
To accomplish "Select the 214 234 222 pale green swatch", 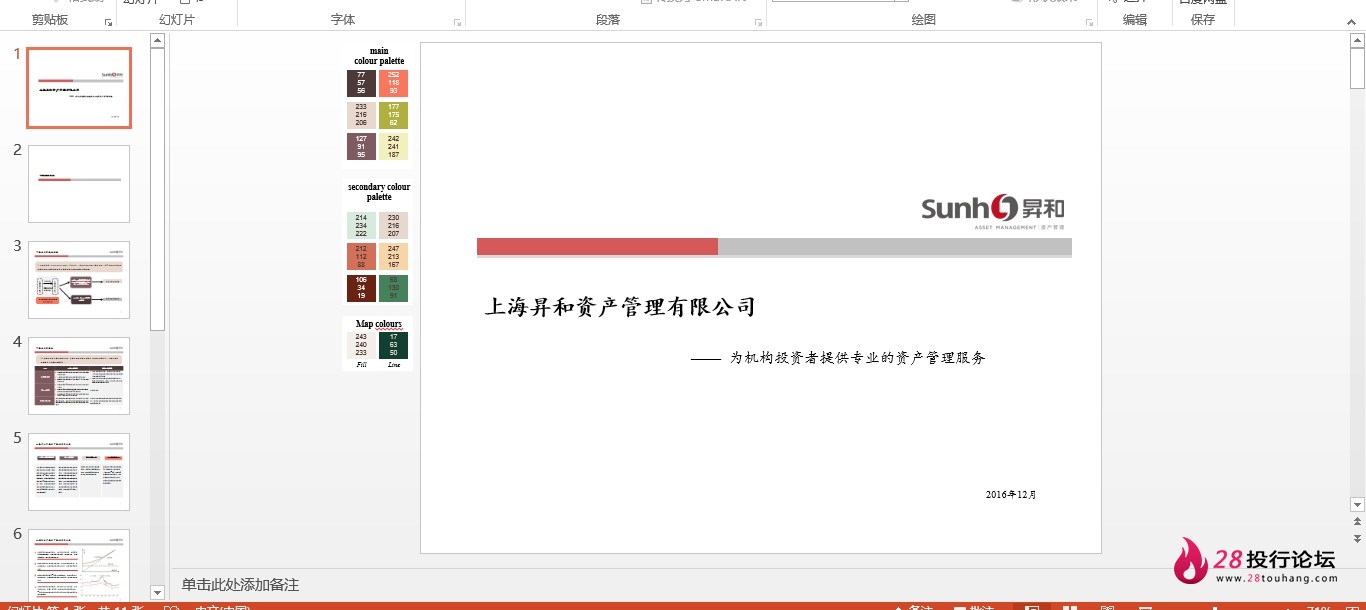I will [x=361, y=225].
